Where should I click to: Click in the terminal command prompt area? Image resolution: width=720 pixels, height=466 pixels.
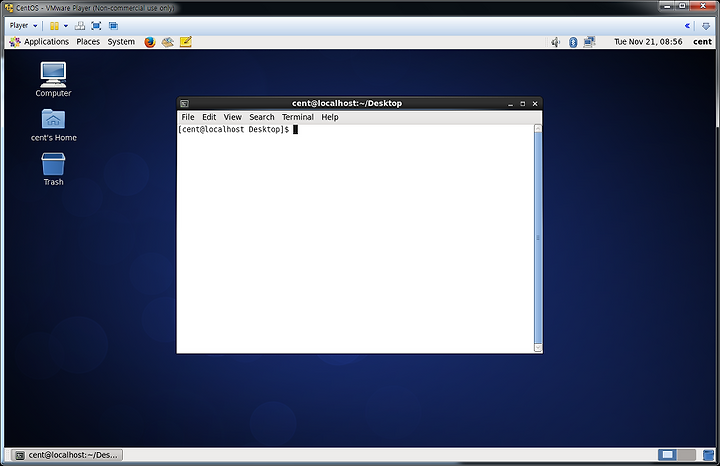pyautogui.click(x=355, y=238)
